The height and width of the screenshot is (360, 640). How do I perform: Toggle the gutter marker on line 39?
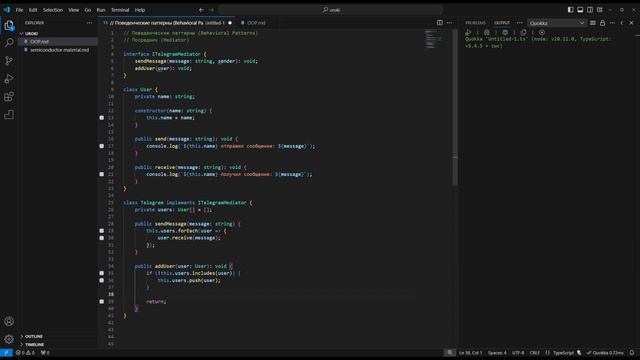pos(102,302)
